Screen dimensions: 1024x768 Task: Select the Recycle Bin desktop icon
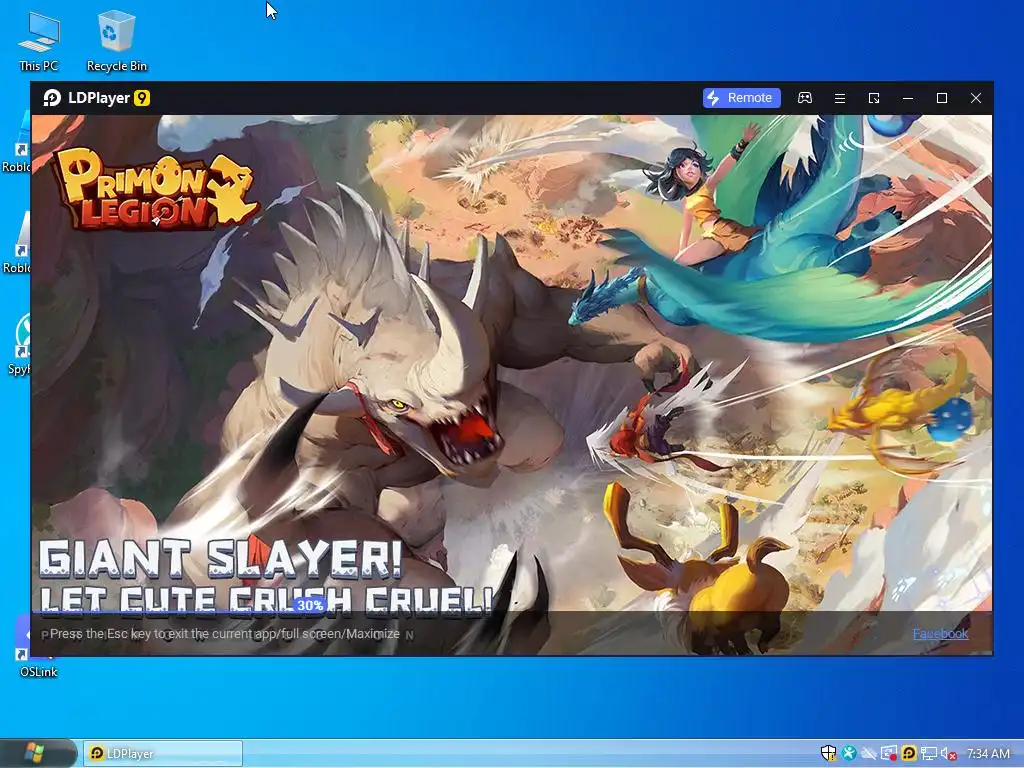click(117, 42)
